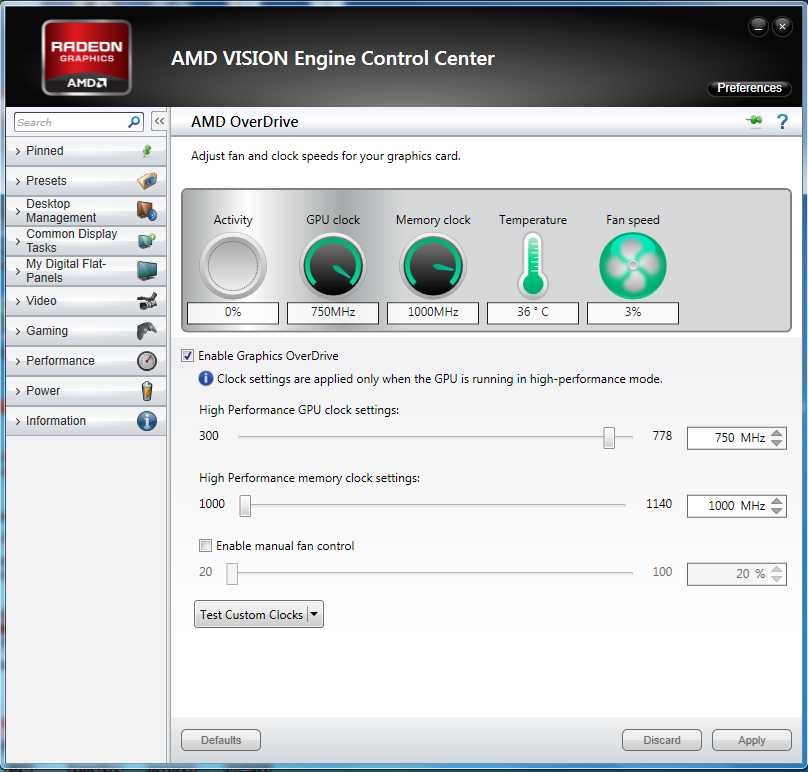Expand the Presets section chevron
The image size is (808, 772).
[x=18, y=181]
